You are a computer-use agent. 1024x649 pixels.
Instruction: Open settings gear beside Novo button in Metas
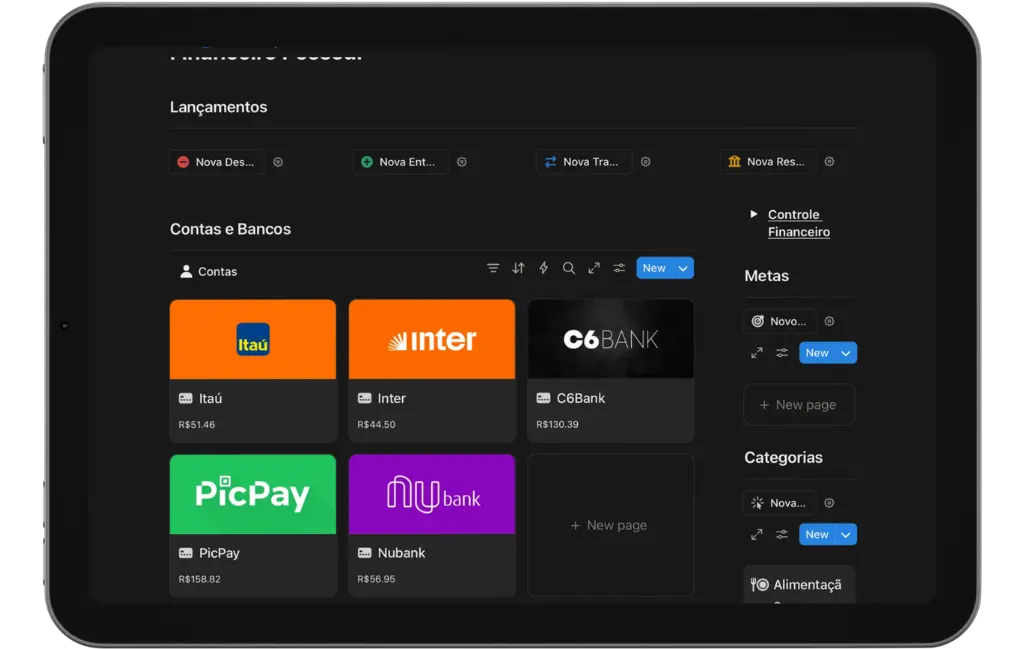829,321
